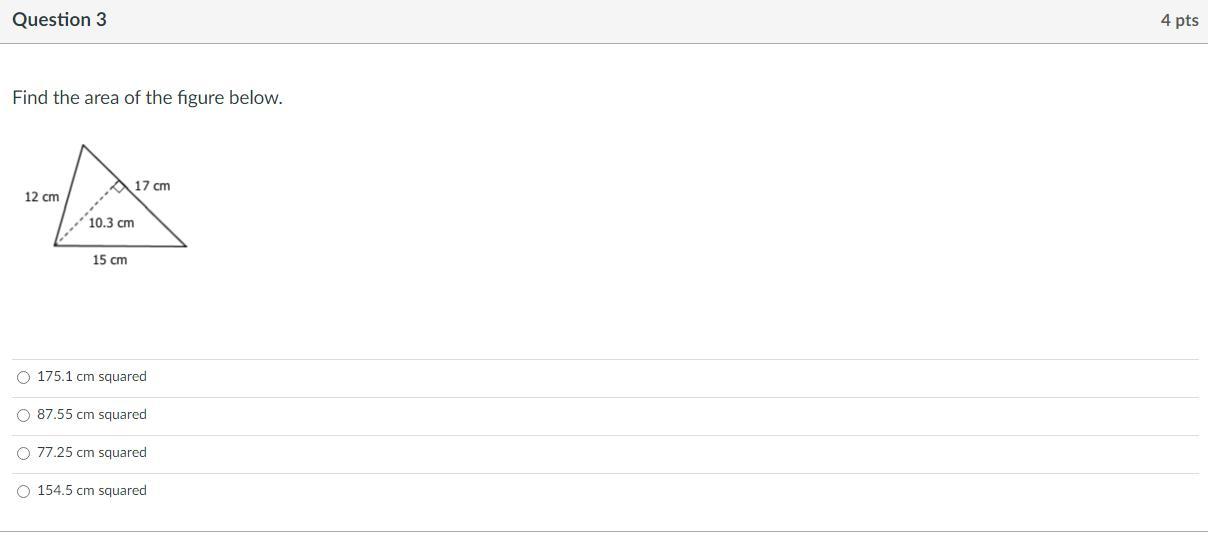Click the '87.55 cm squared' answer label text

(91, 415)
